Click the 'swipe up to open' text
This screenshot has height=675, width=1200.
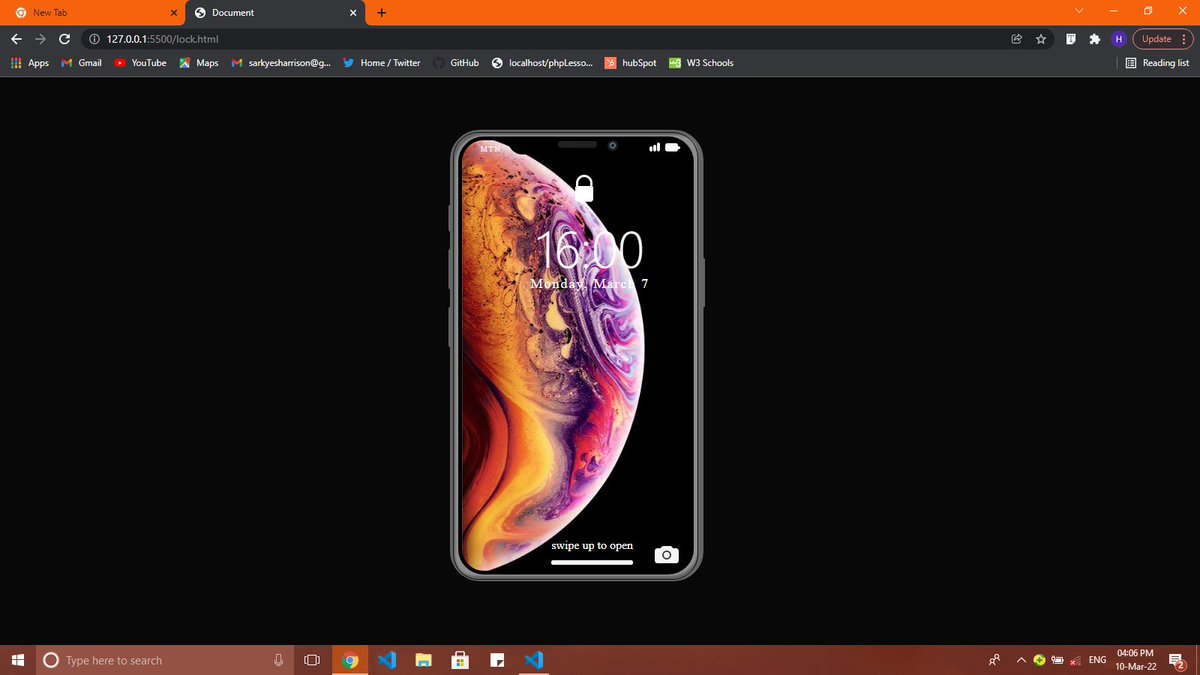pos(592,545)
